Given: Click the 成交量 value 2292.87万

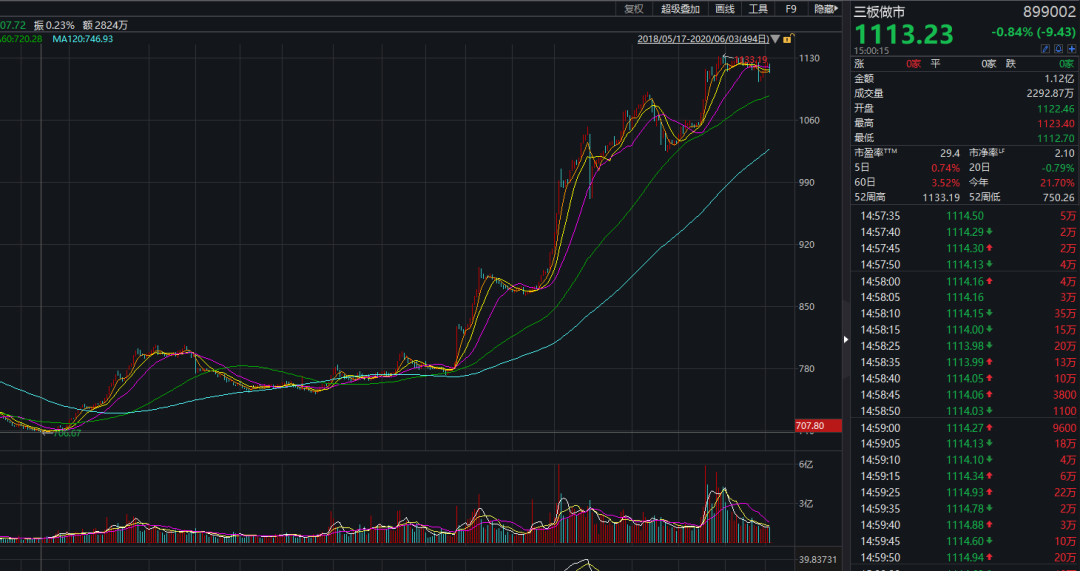Looking at the screenshot, I should [1051, 94].
